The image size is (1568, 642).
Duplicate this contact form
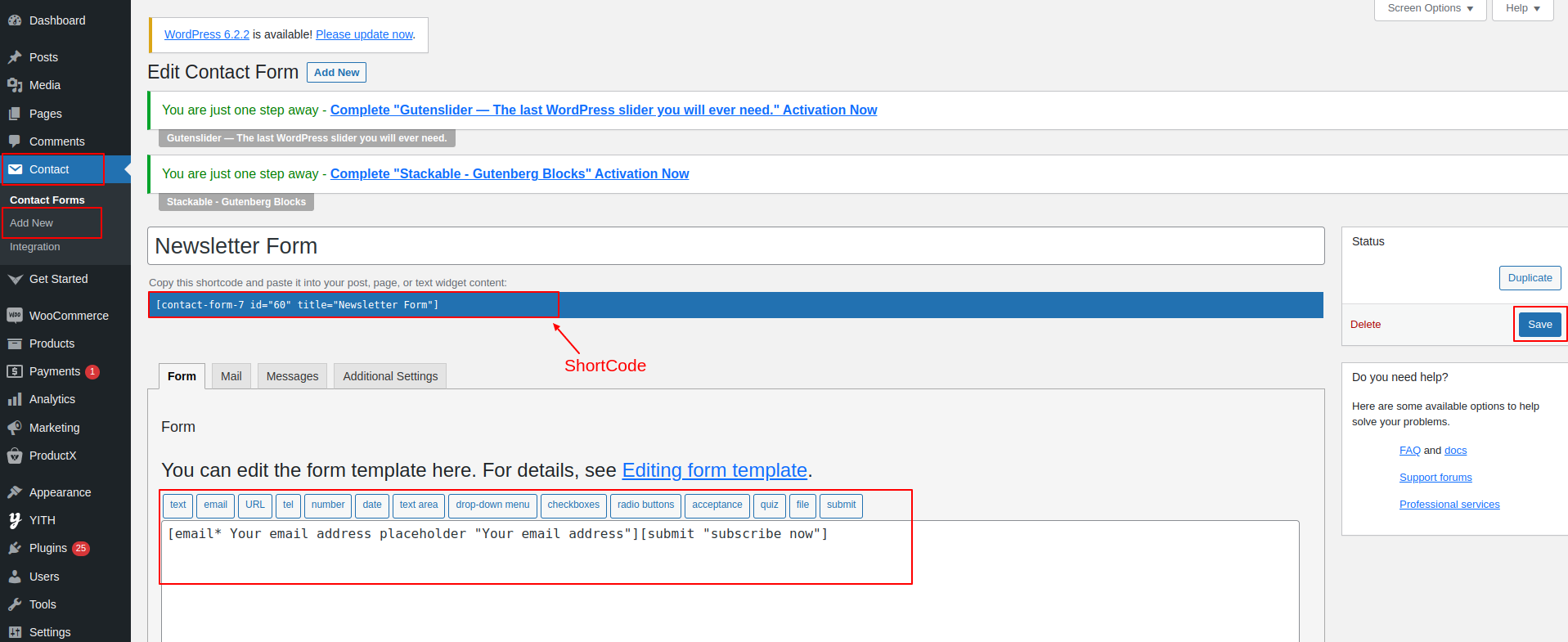[x=1530, y=278]
